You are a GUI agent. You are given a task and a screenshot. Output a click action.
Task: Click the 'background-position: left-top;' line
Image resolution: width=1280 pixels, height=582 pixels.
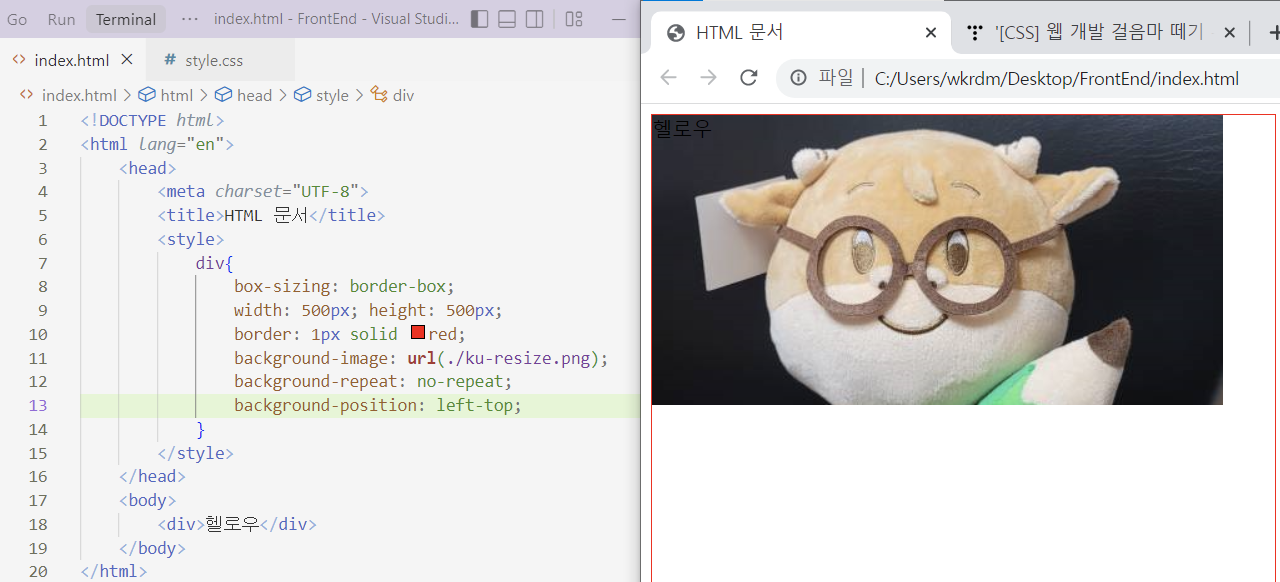(x=378, y=405)
